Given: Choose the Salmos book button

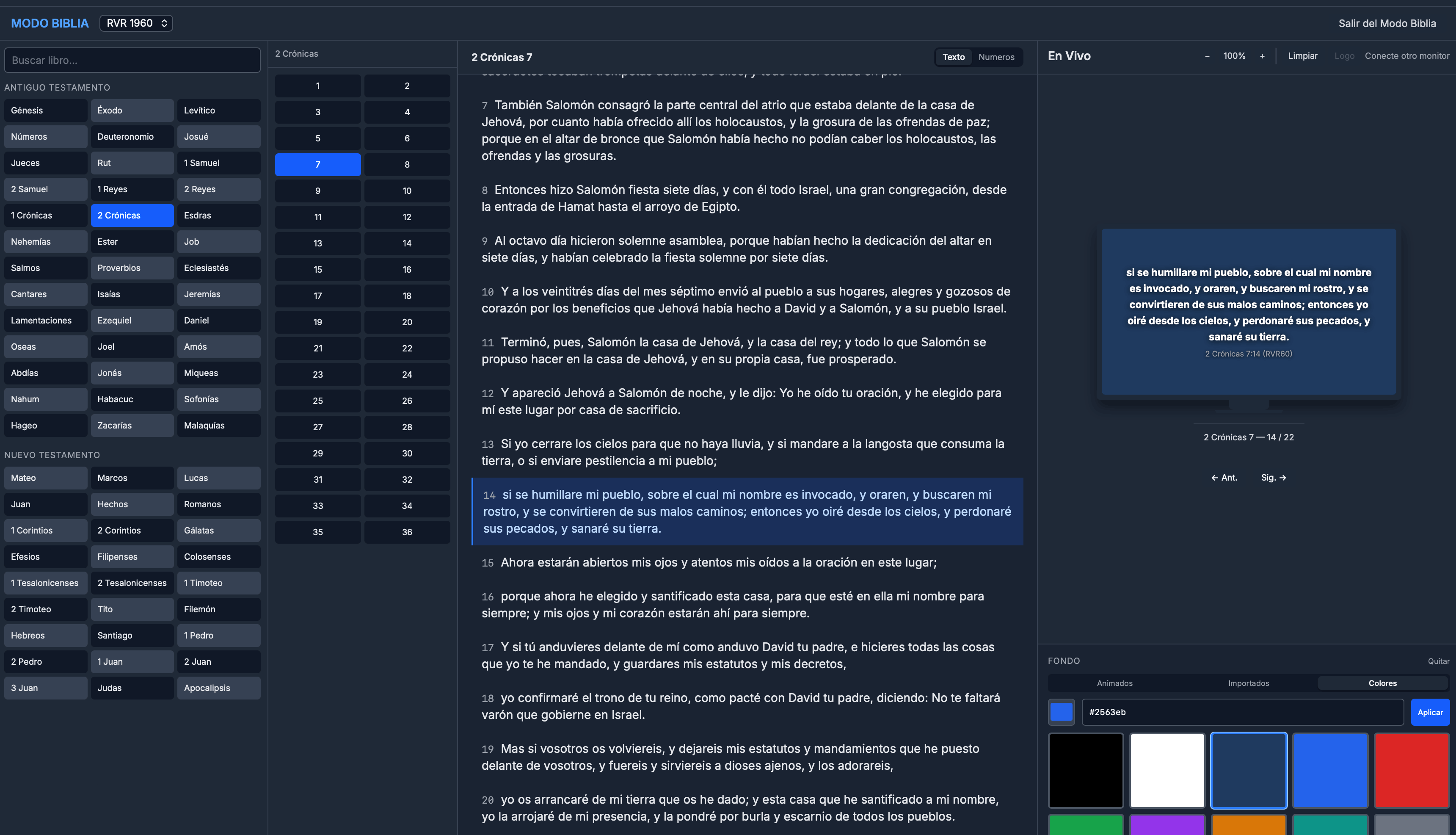Looking at the screenshot, I should pyautogui.click(x=45, y=268).
